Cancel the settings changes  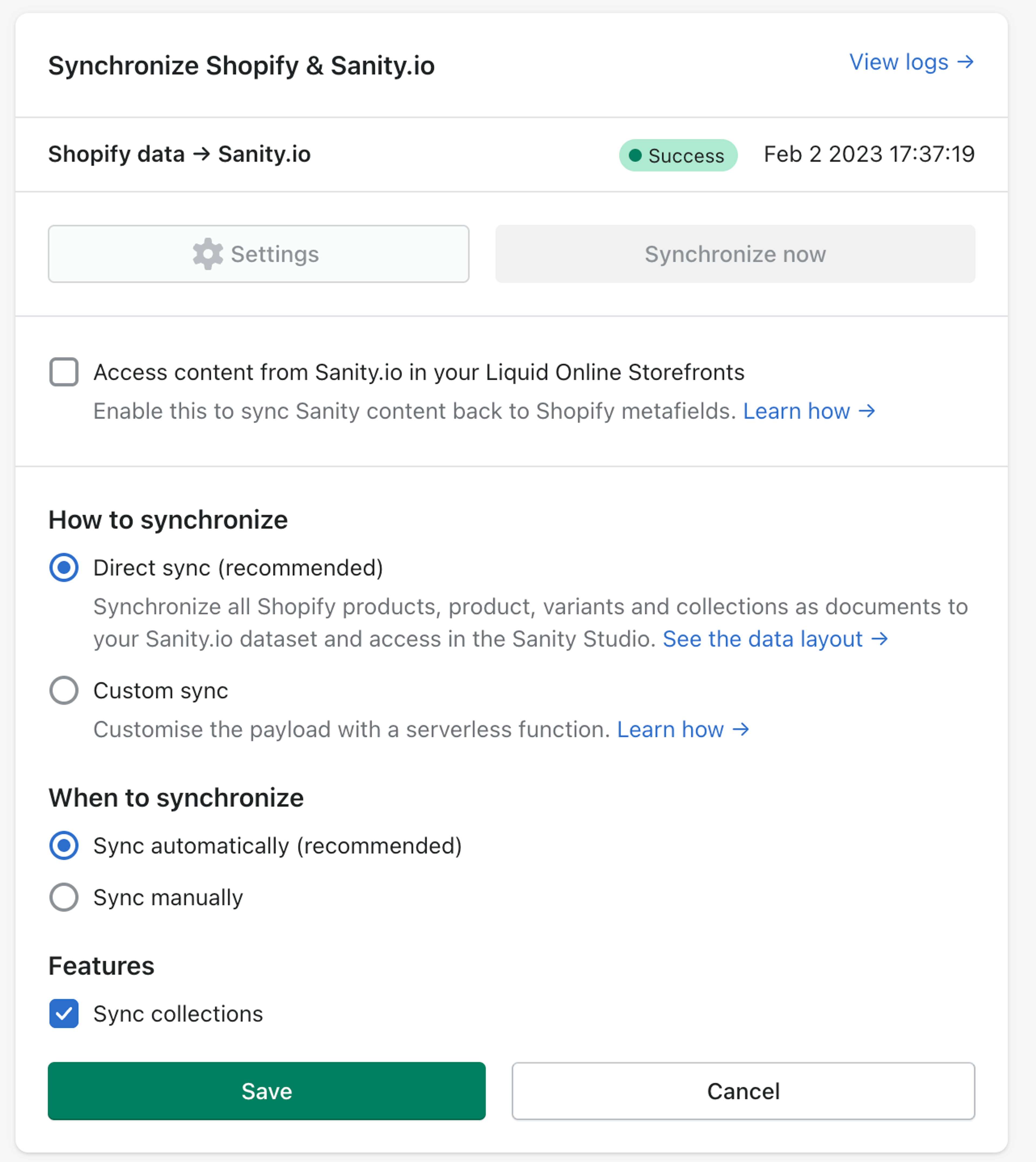(x=743, y=1091)
